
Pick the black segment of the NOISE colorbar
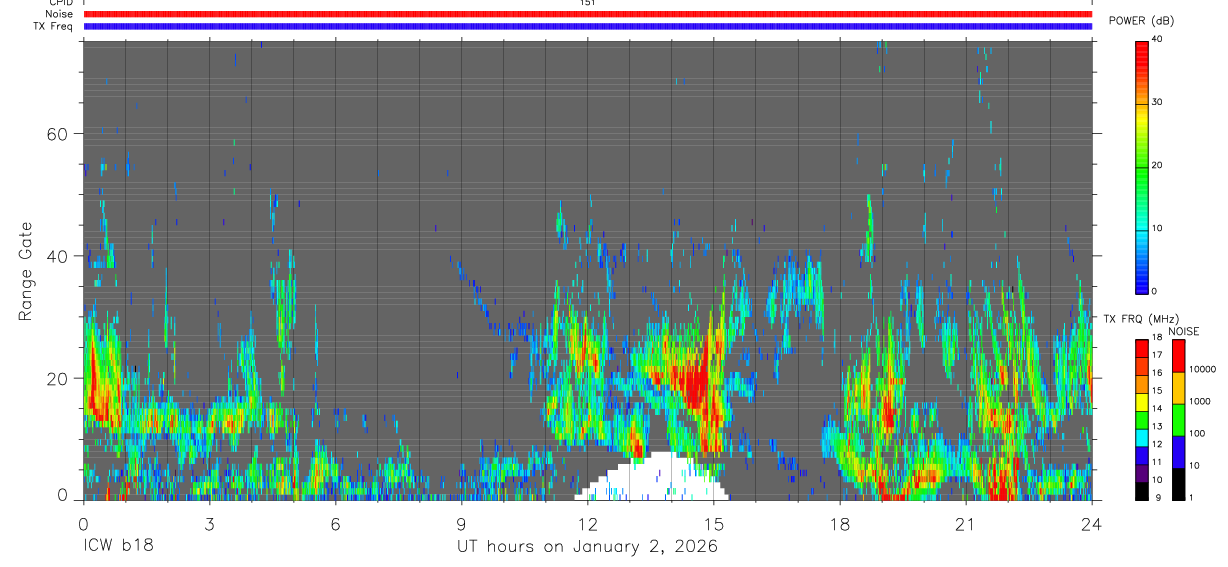click(x=1179, y=484)
